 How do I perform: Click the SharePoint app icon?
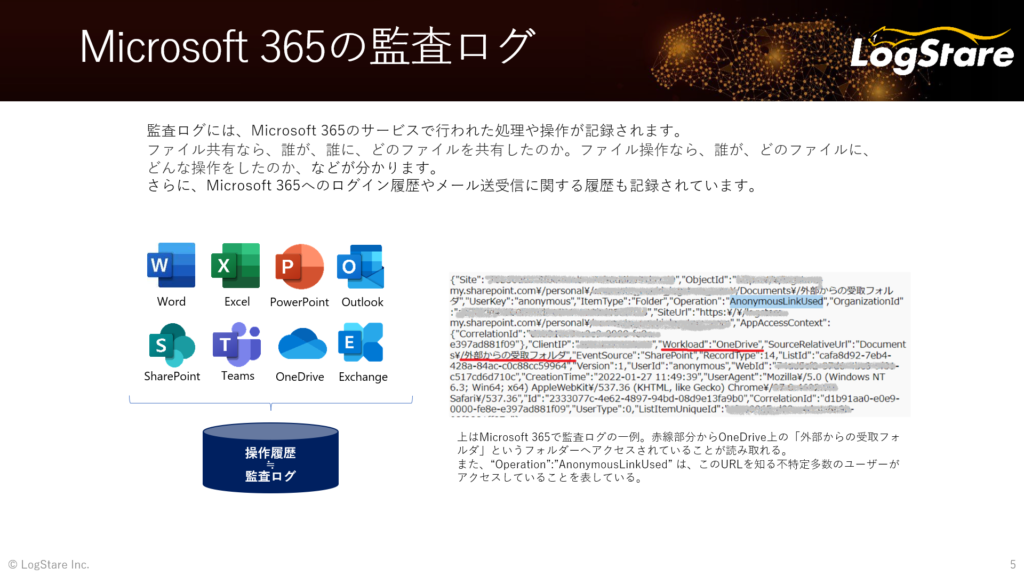pos(172,344)
